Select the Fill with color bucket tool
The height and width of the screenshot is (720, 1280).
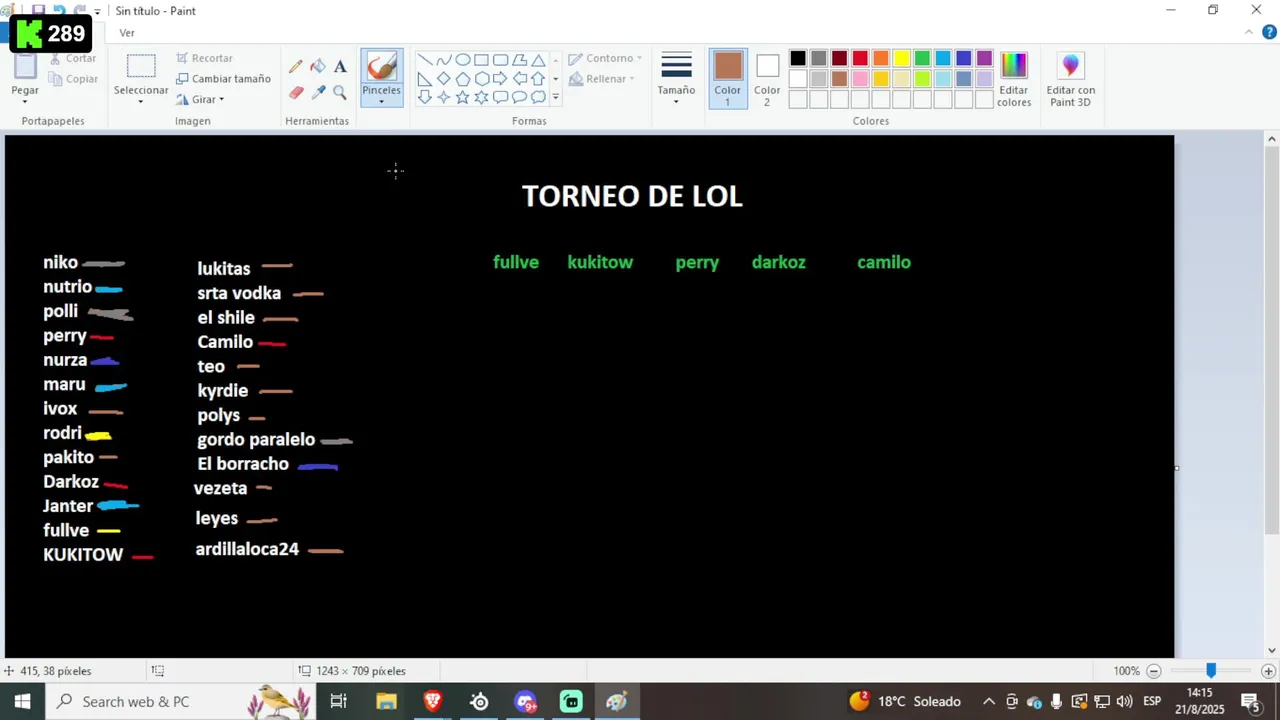tap(318, 67)
